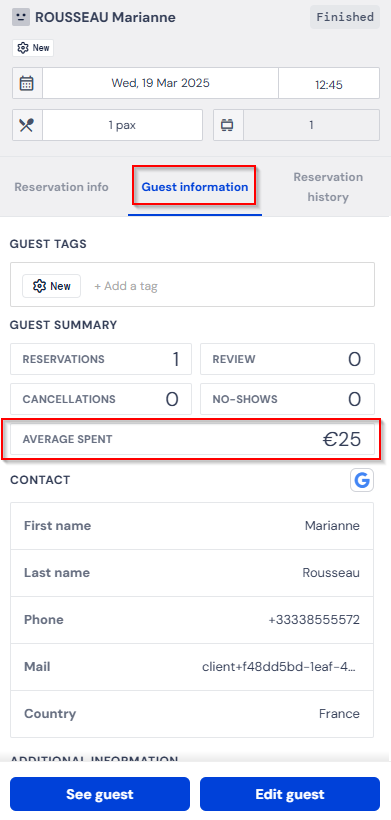Open the reservation date field Wed, 19 Mar 2025
391x820 pixels.
[x=160, y=83]
